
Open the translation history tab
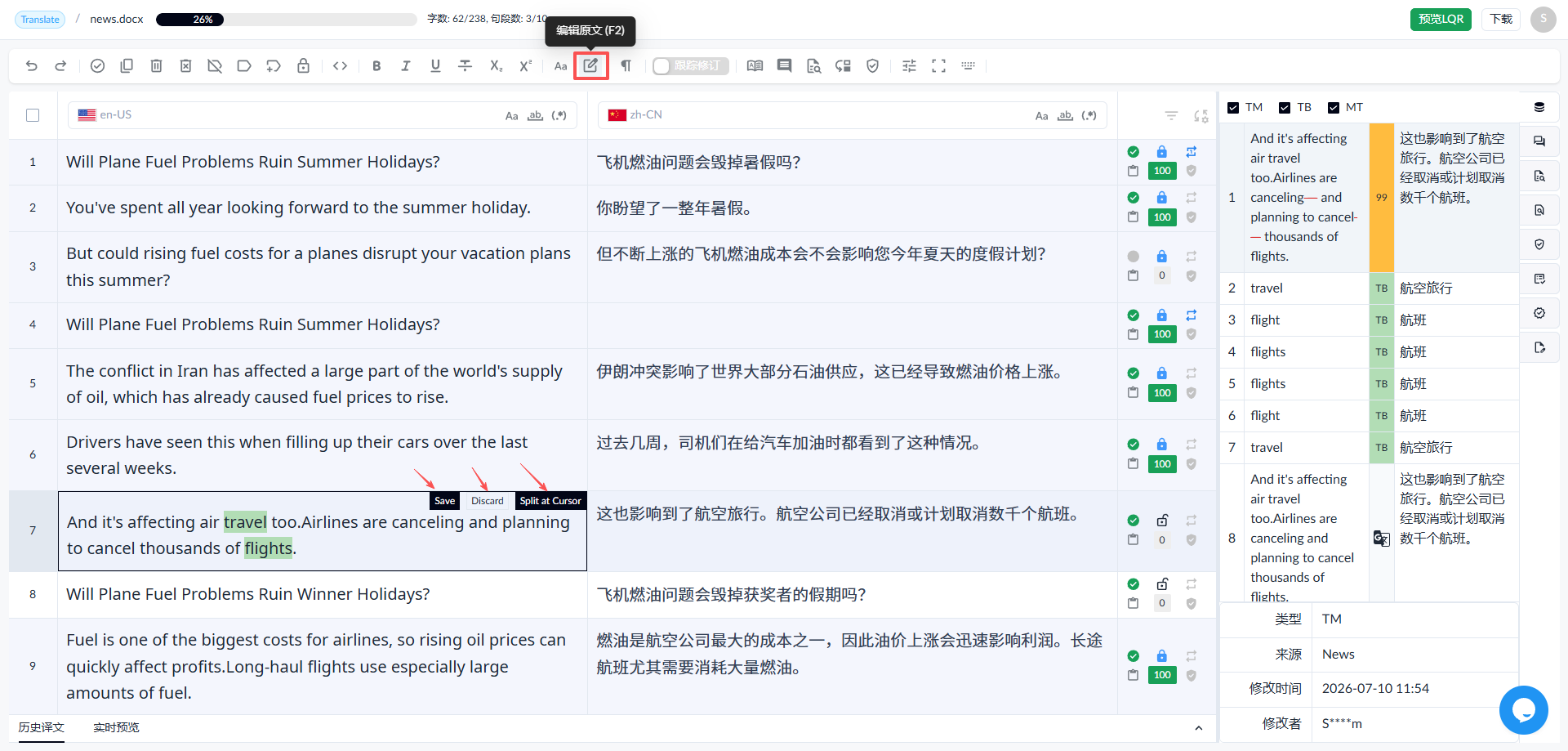[x=42, y=727]
